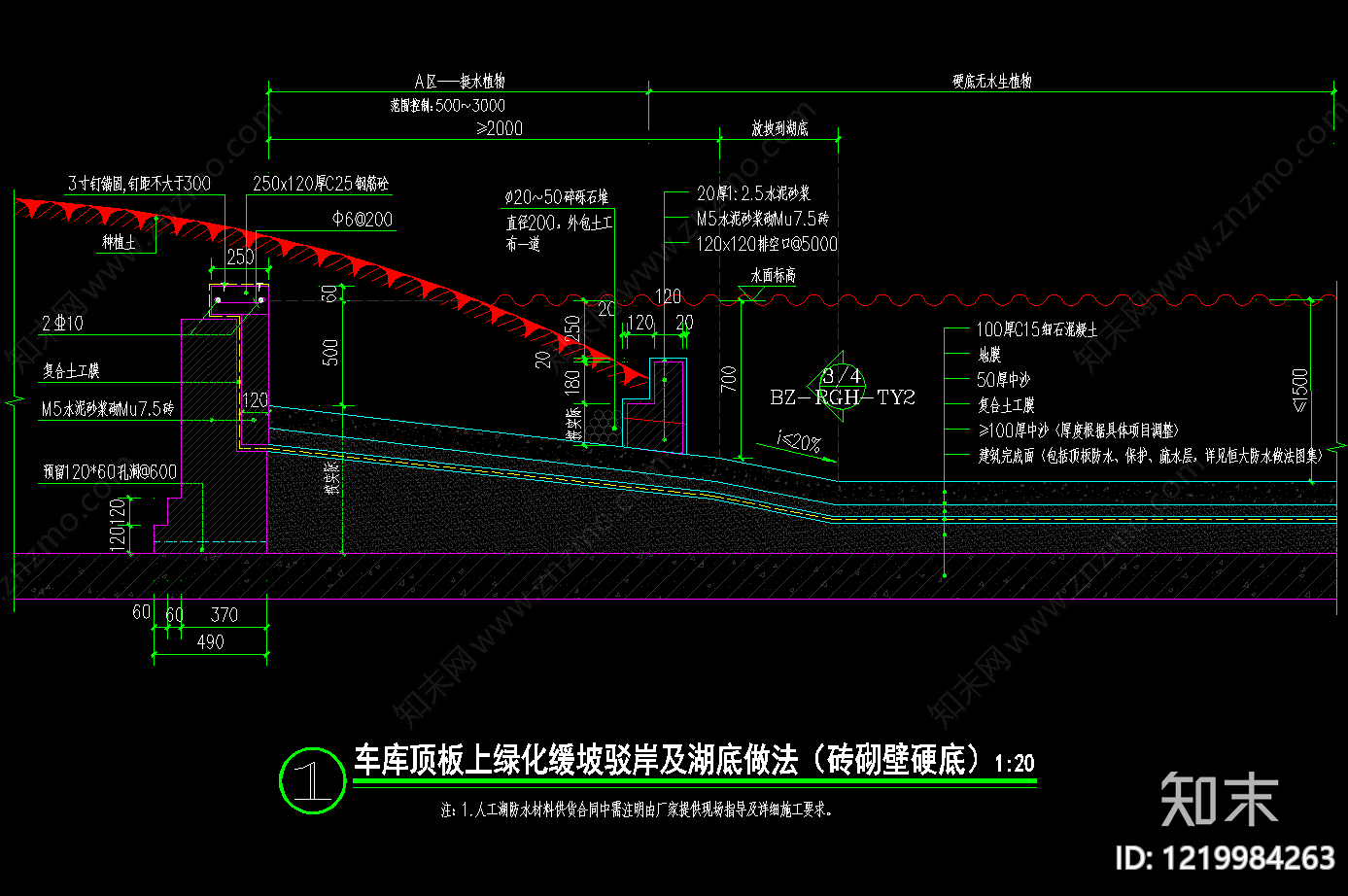Click the '20厚1:2.5水泥砂浆' mortar annotation
The image size is (1348, 896).
click(x=753, y=193)
